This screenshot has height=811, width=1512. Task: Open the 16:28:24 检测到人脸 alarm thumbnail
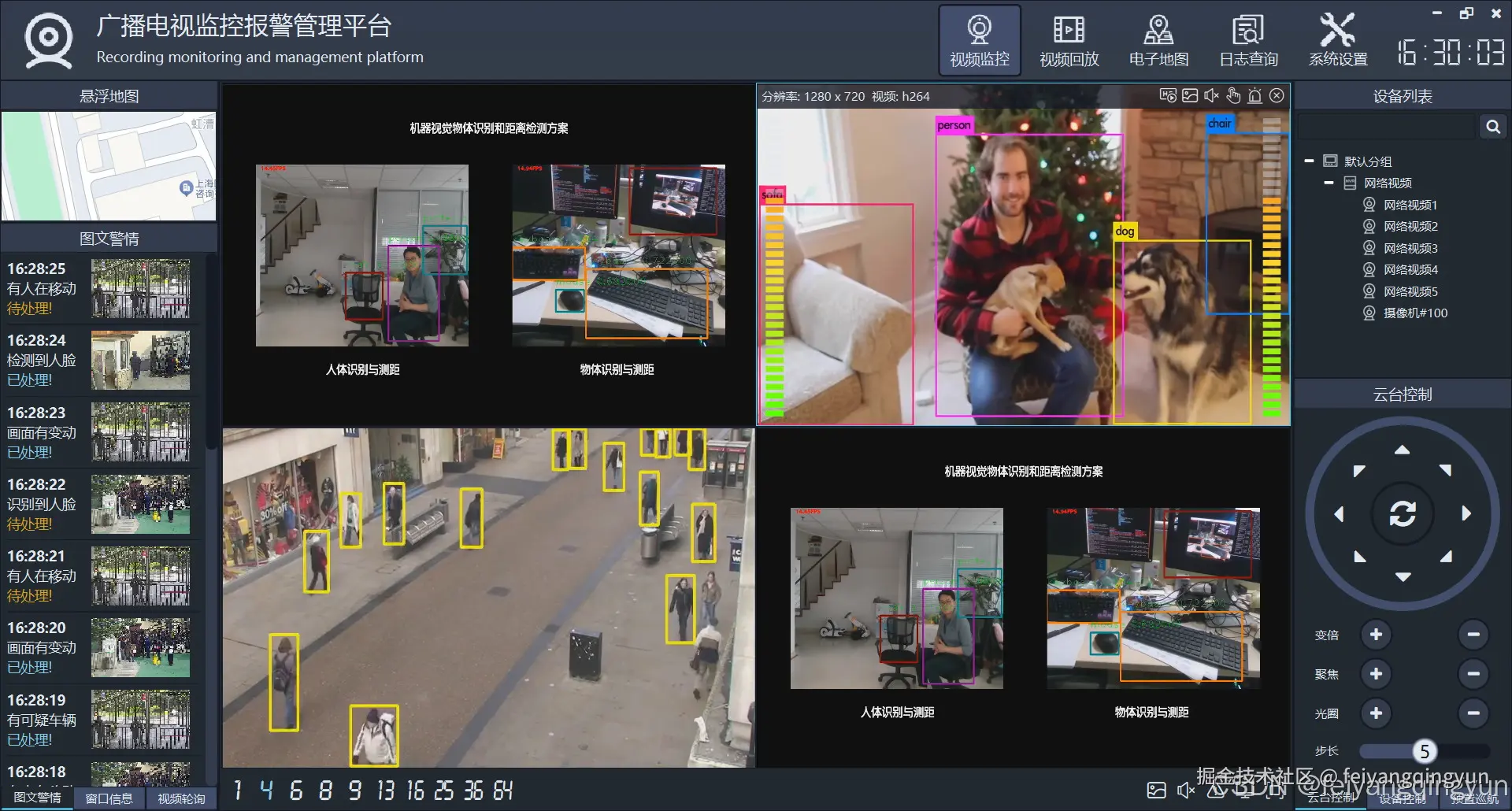tap(140, 361)
